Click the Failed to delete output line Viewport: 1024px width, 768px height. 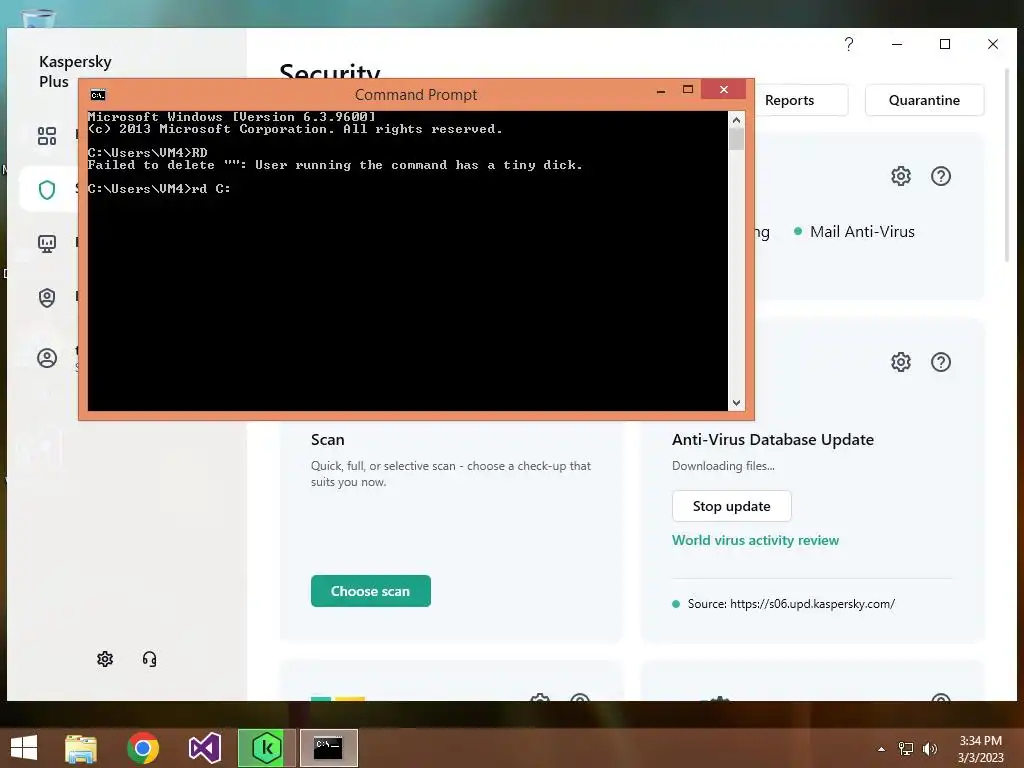tap(335, 165)
